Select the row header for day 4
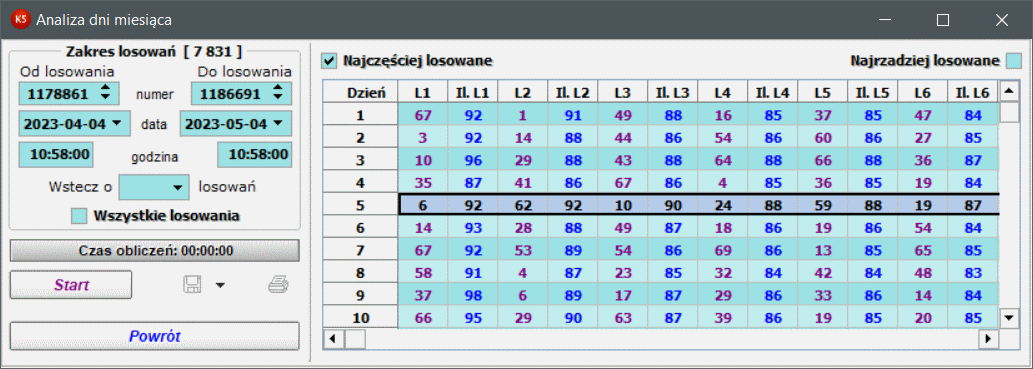The height and width of the screenshot is (369, 1033). [x=361, y=183]
